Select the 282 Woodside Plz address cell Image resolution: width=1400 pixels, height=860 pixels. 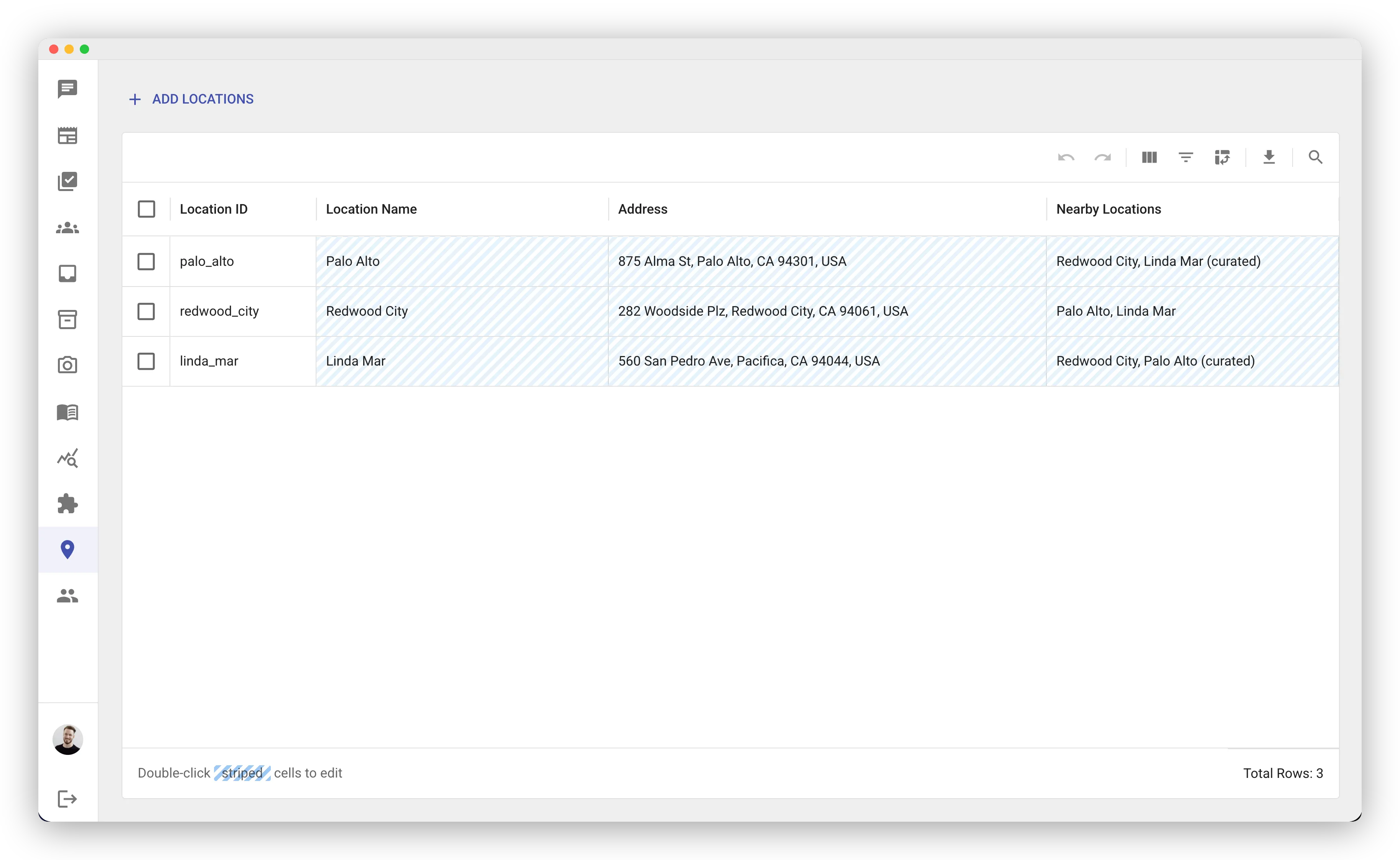[x=827, y=311]
